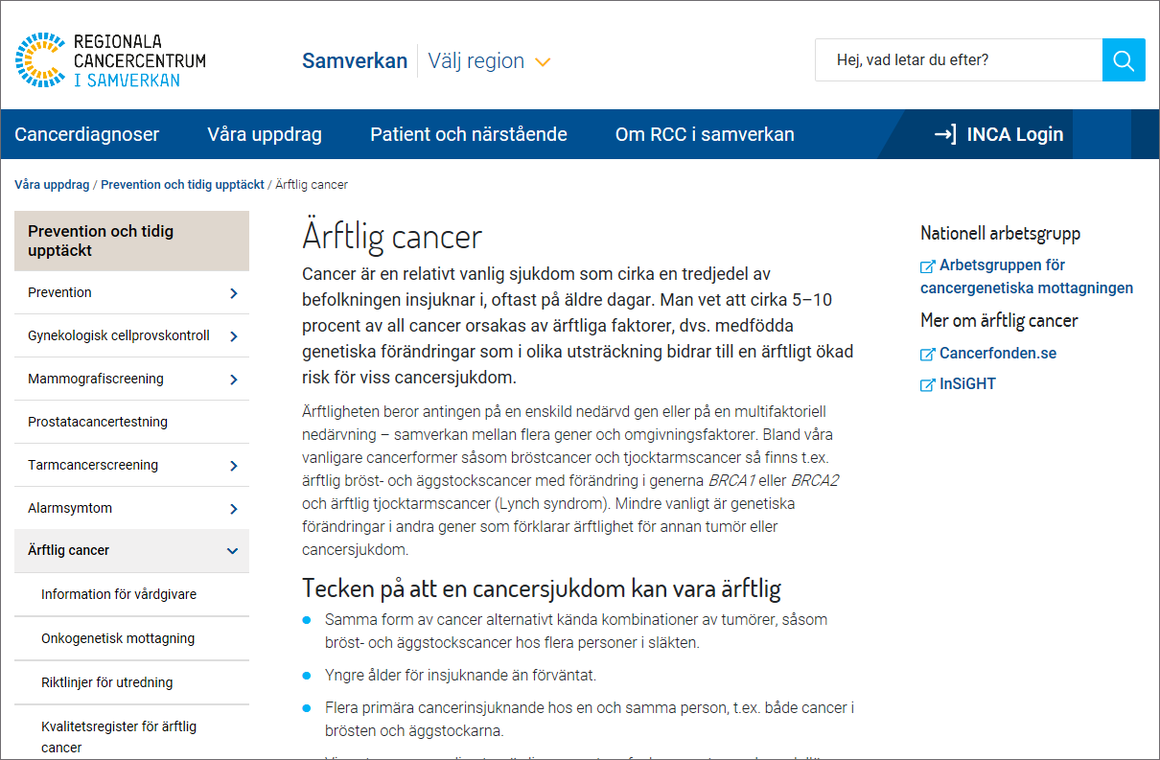1160x760 pixels.
Task: Click bullet text 'Yngre ålder för insjuknande än förväntat.'
Action: coord(460,675)
